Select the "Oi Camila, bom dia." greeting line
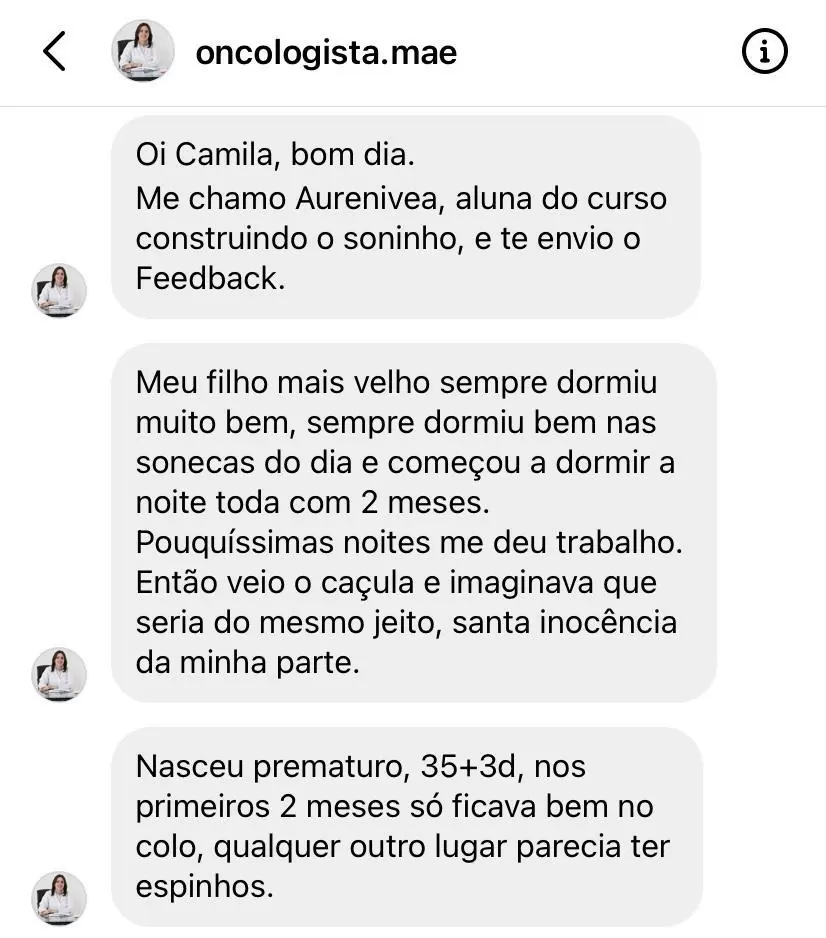The height and width of the screenshot is (938, 826). point(275,157)
